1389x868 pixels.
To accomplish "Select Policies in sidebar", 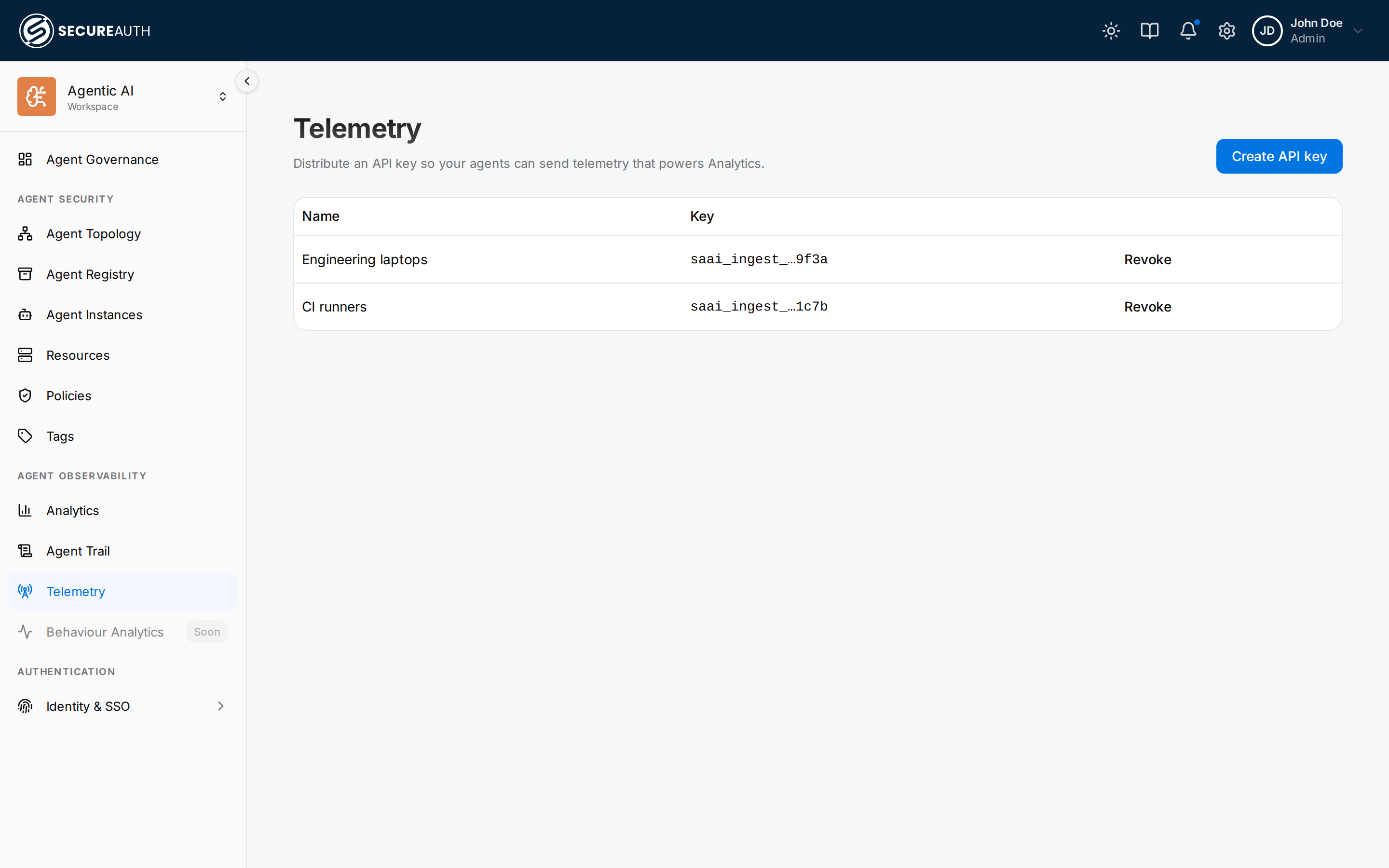I will pyautogui.click(x=69, y=395).
